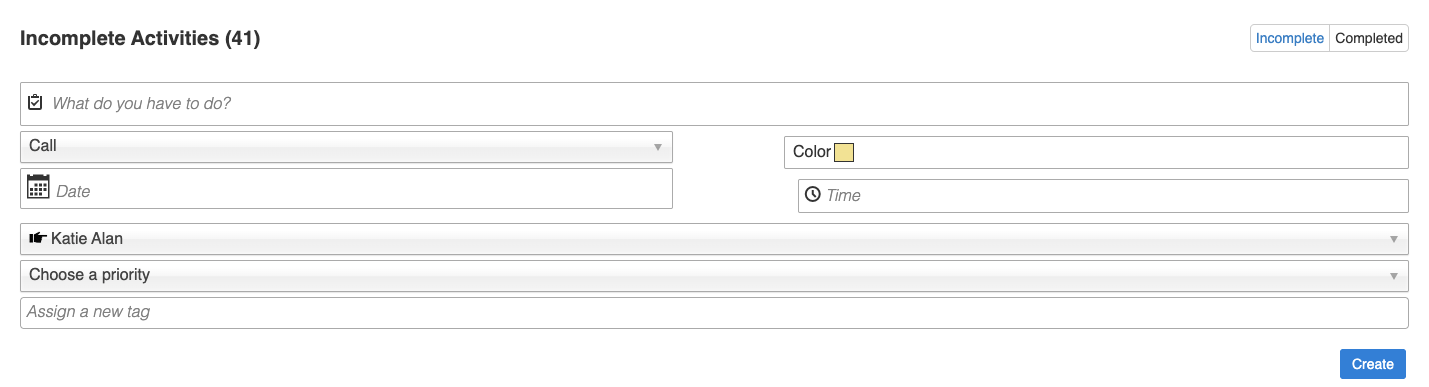Click the Incomplete Activities (41) heading

coord(140,39)
